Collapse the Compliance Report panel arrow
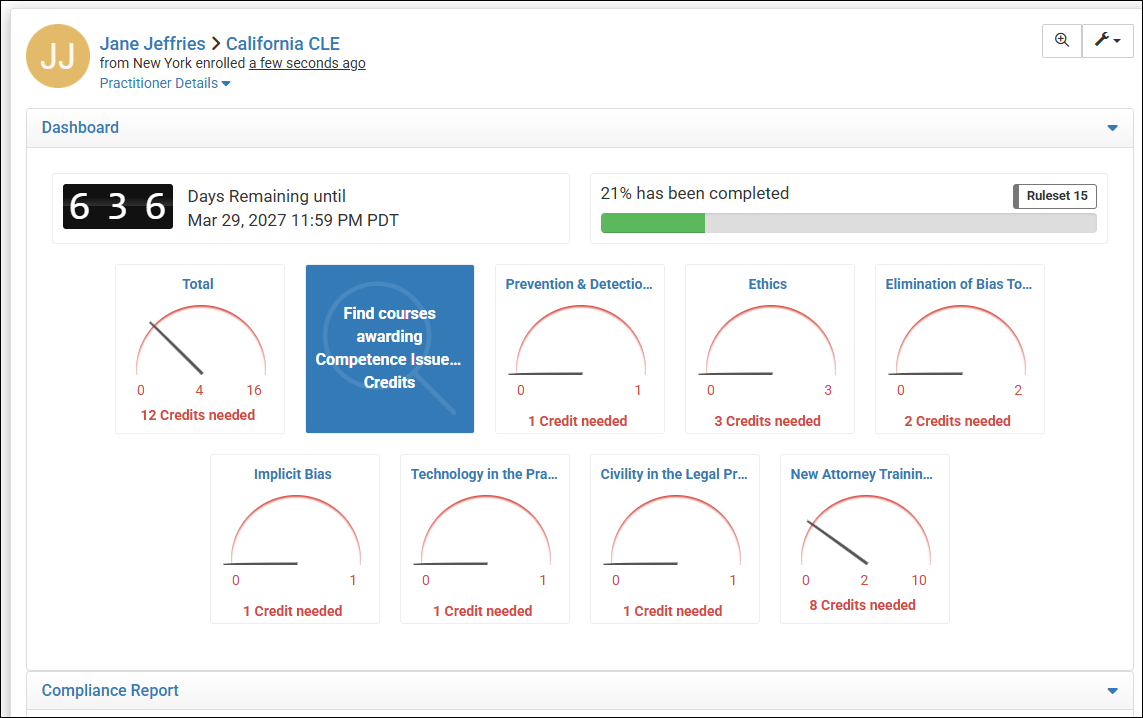Viewport: 1143px width, 718px height. 1112,690
